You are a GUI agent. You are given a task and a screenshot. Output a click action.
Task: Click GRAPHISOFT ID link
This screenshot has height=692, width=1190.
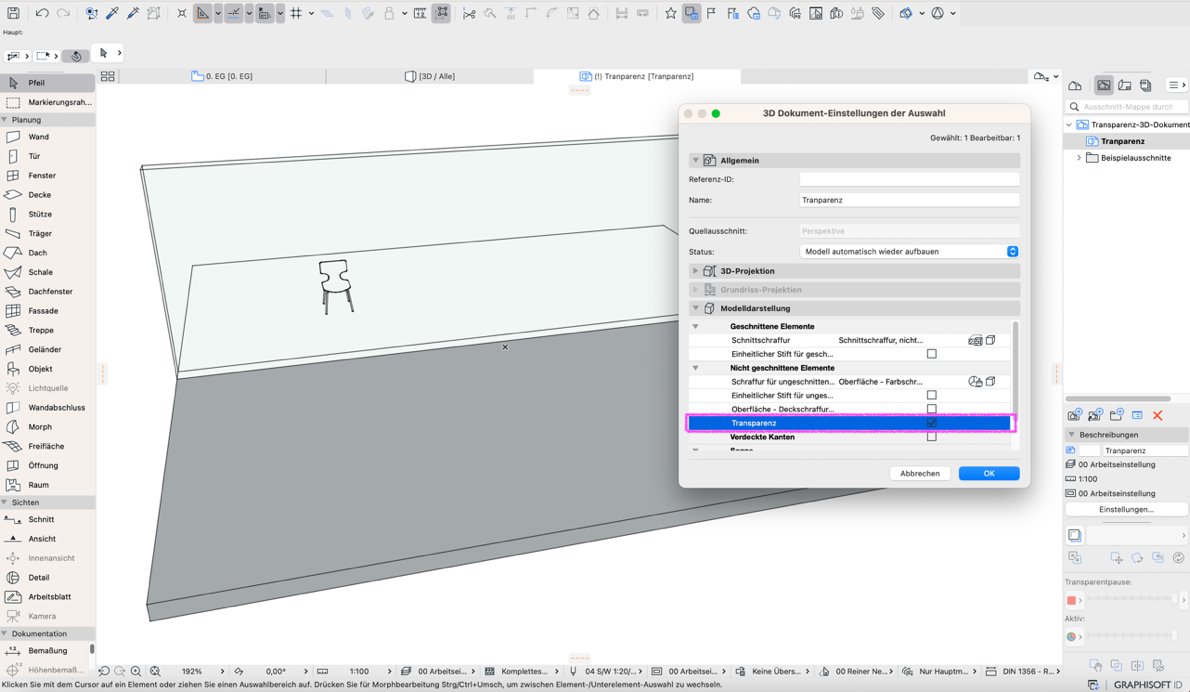point(1148,684)
